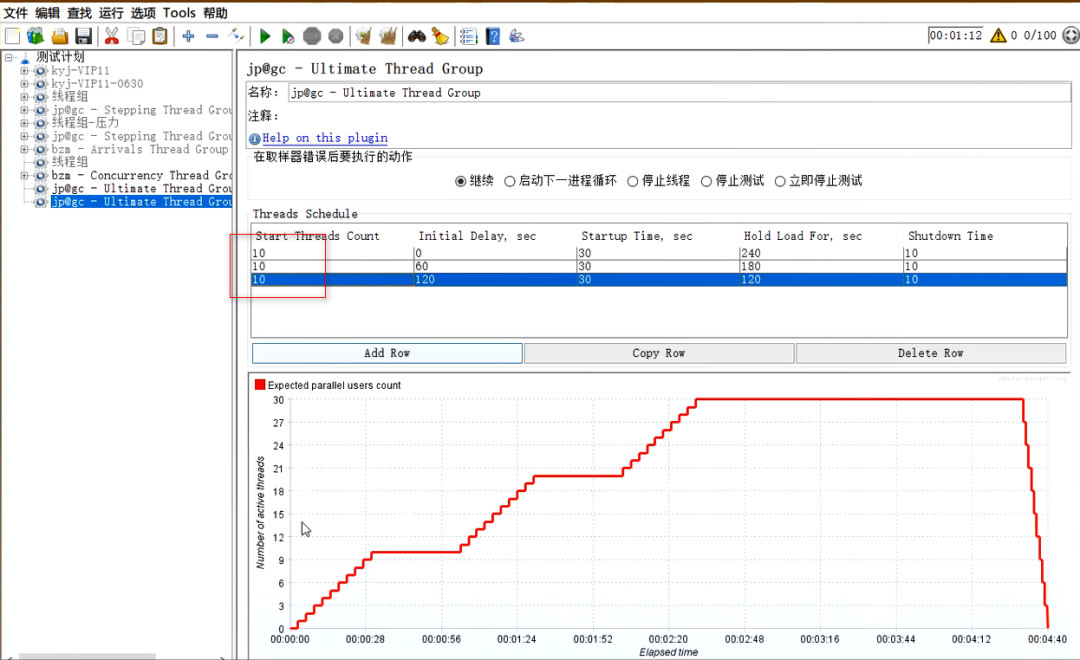Click the Copy Row button
The height and width of the screenshot is (660, 1080).
point(658,353)
